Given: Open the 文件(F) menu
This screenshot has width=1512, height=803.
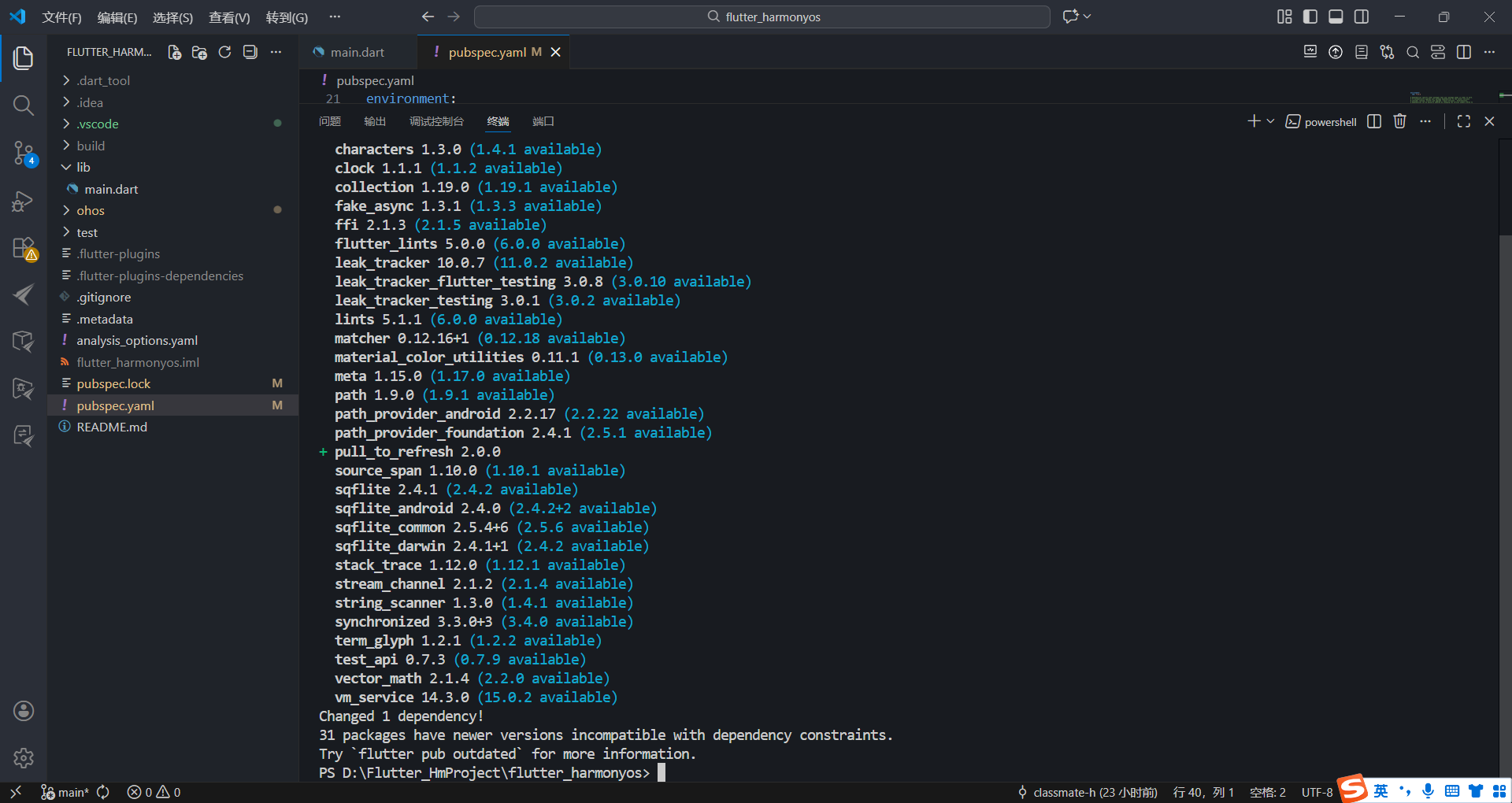Looking at the screenshot, I should click(x=61, y=17).
